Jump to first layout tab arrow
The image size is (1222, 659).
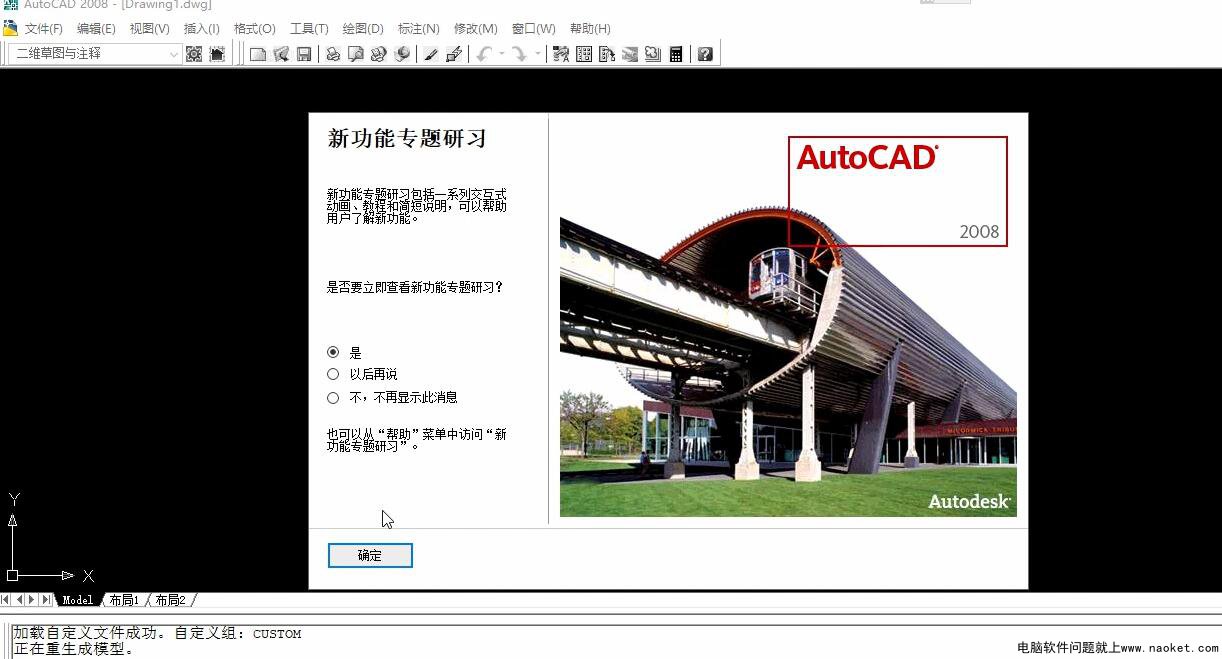(x=6, y=599)
